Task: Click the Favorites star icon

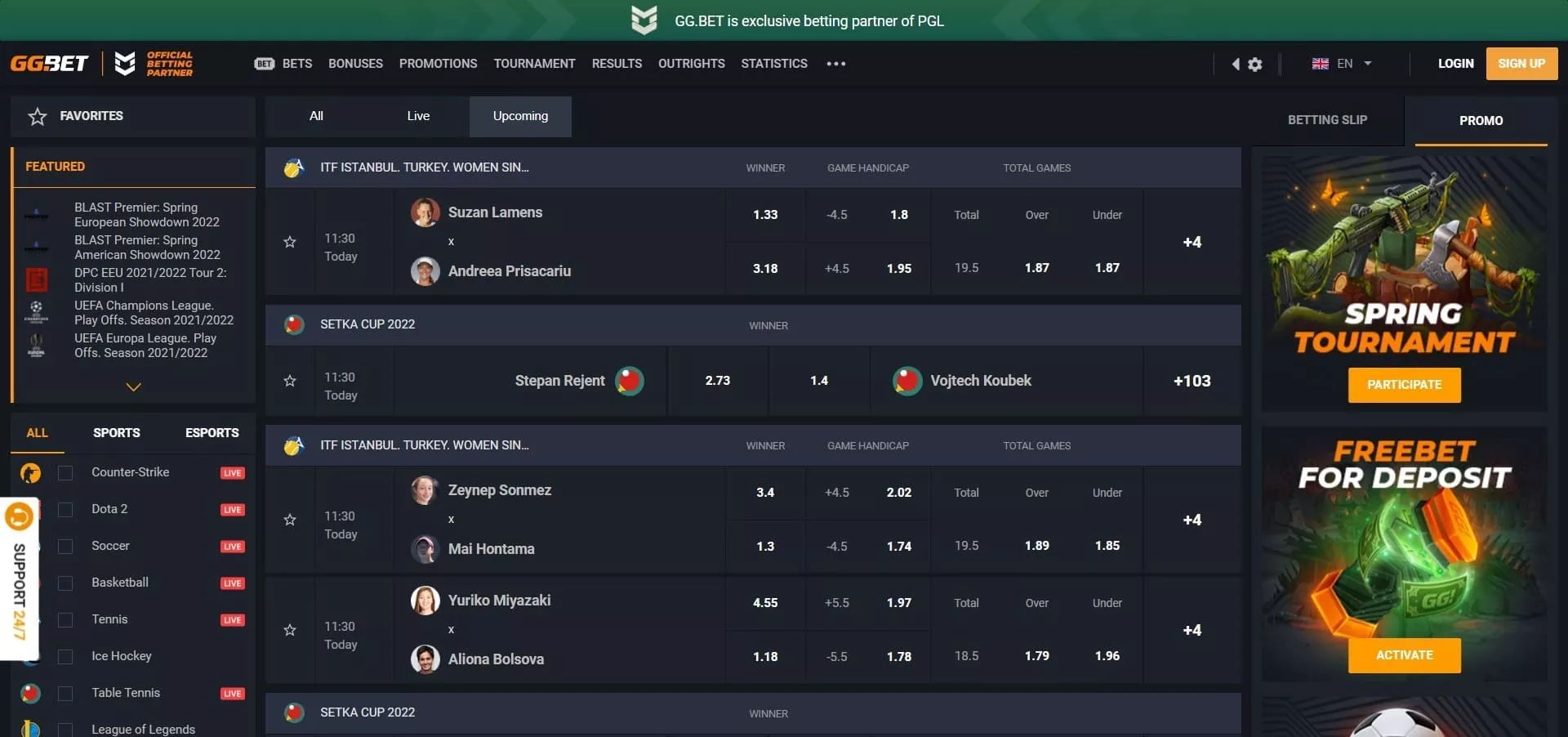Action: pyautogui.click(x=38, y=116)
